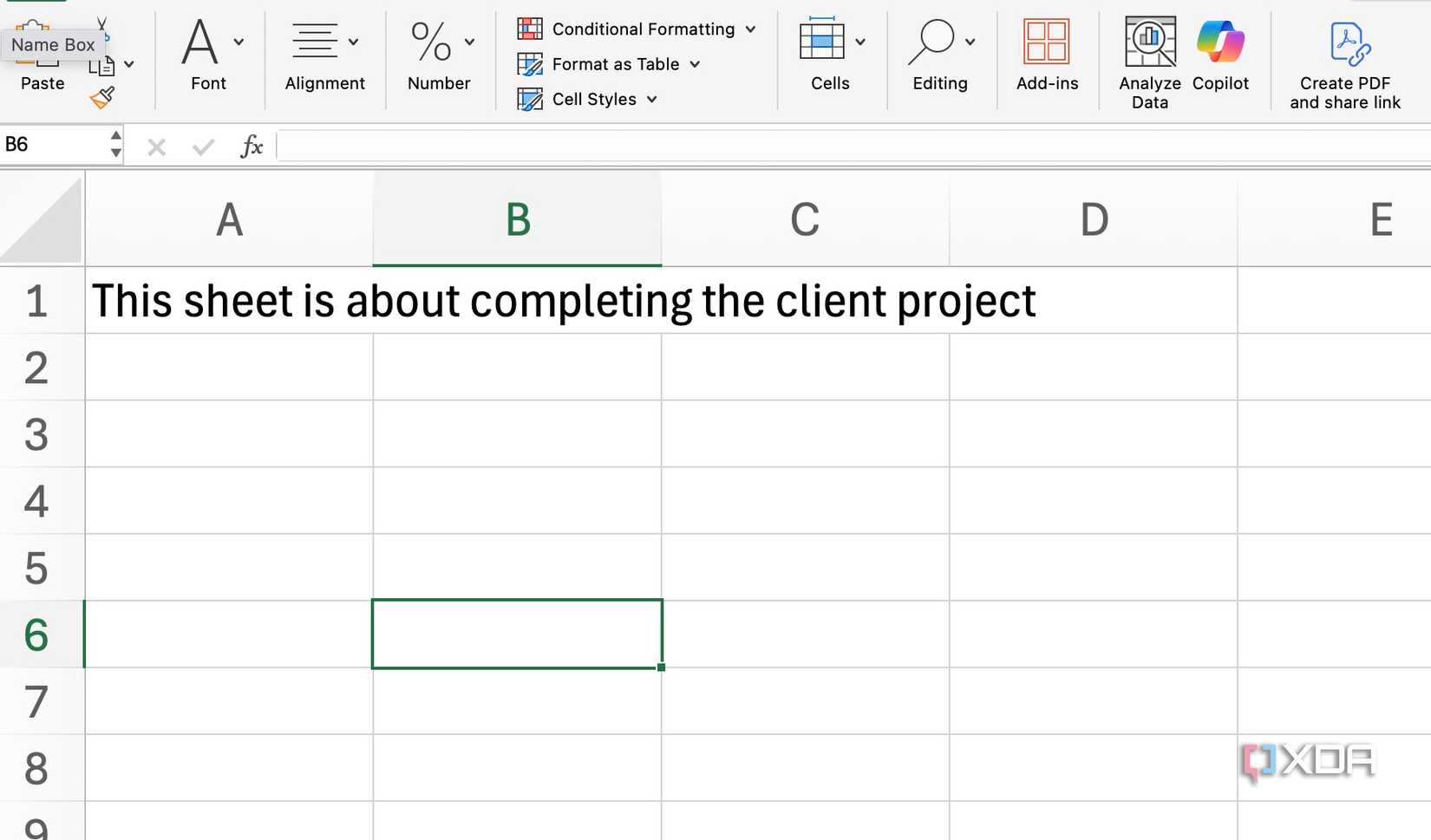The width and height of the screenshot is (1431, 840).
Task: Click inside the Name Box
Action: pyautogui.click(x=52, y=144)
